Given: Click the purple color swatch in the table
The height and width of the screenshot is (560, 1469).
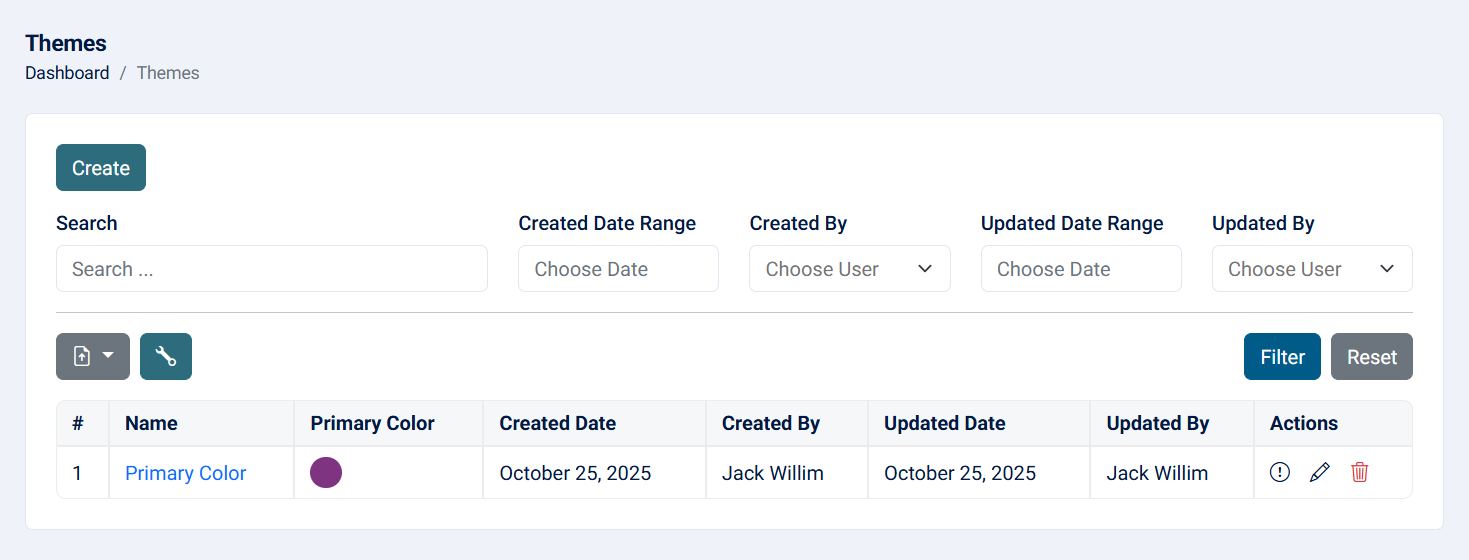Looking at the screenshot, I should (326, 473).
